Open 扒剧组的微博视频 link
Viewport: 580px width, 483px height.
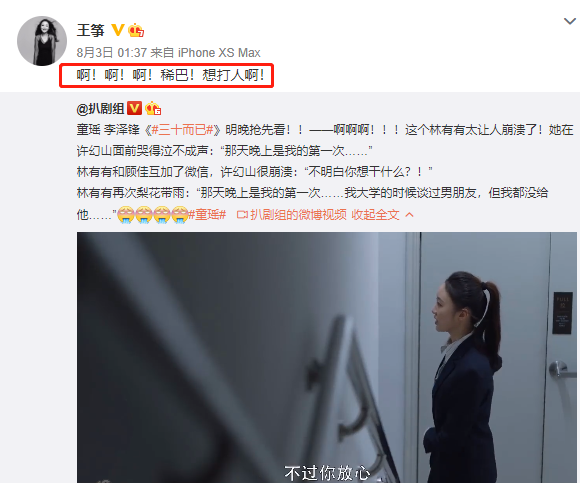[x=298, y=215]
